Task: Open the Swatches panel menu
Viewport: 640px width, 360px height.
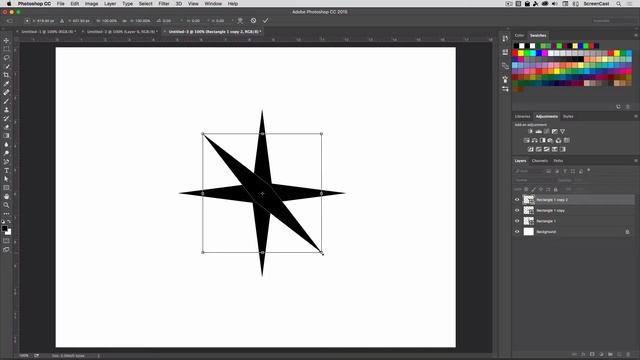Action: pyautogui.click(x=636, y=36)
